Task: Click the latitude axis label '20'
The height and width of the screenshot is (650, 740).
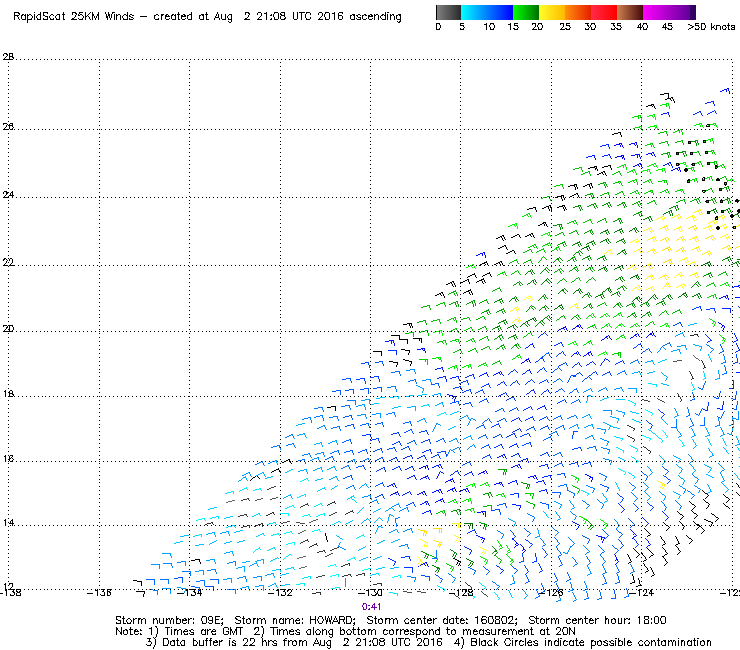Action: (8, 329)
